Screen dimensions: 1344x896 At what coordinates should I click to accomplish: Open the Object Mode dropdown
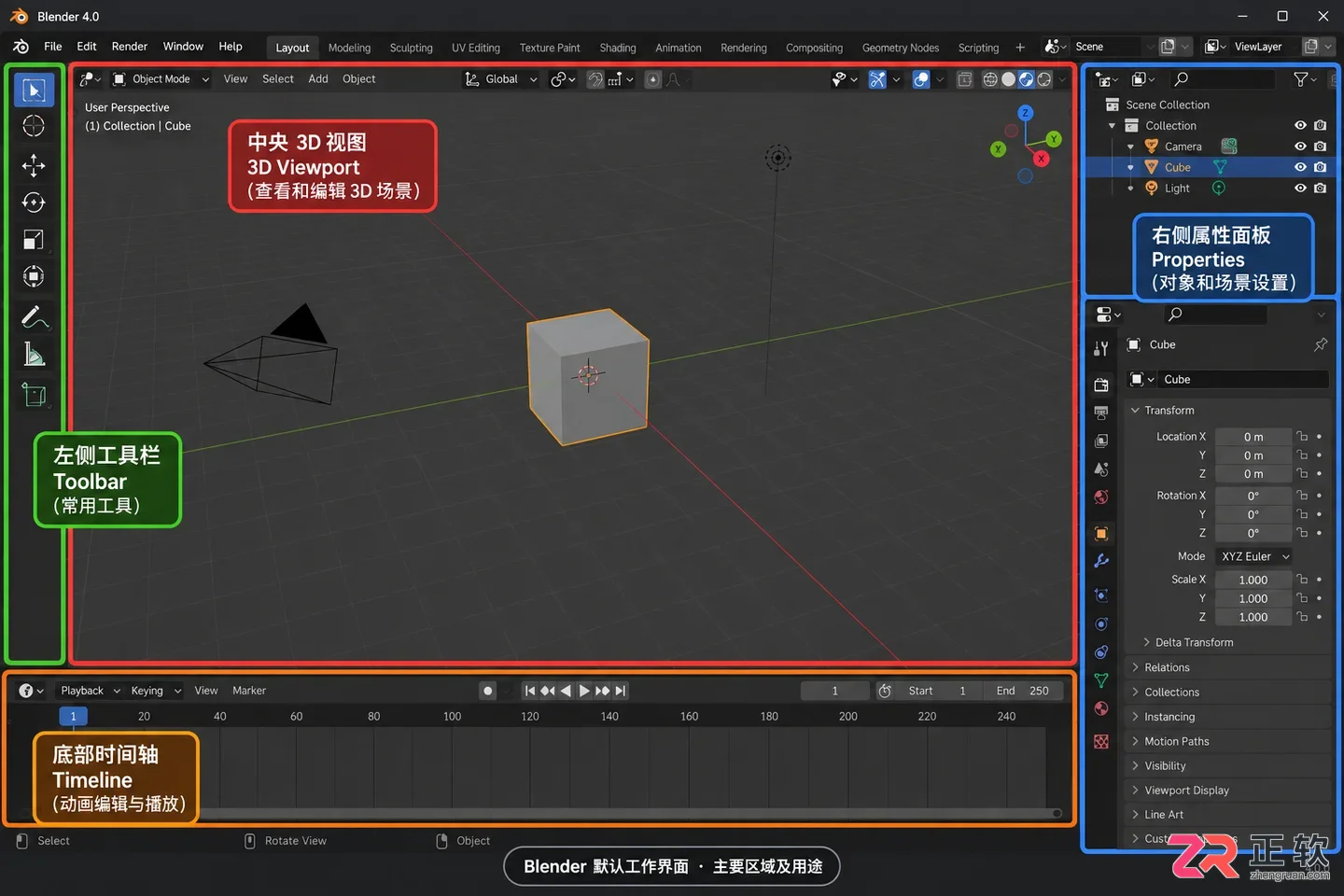coord(161,79)
